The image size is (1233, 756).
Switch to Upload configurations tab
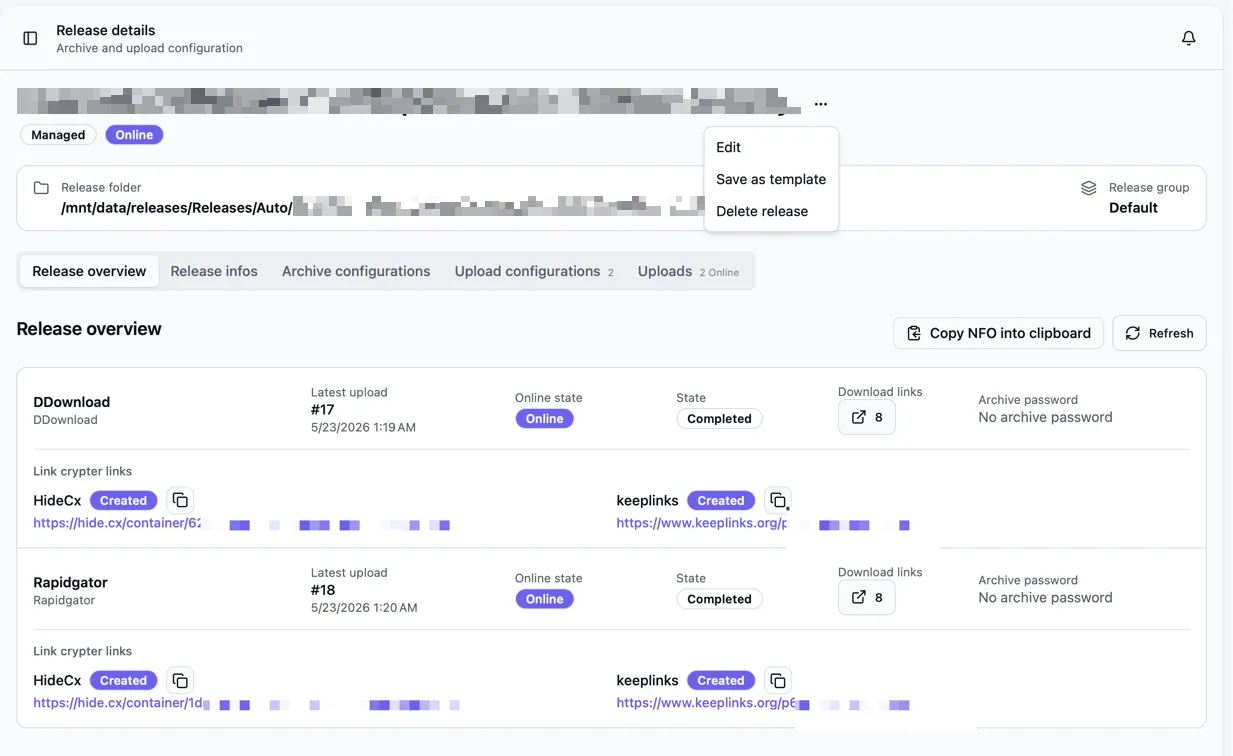click(534, 271)
